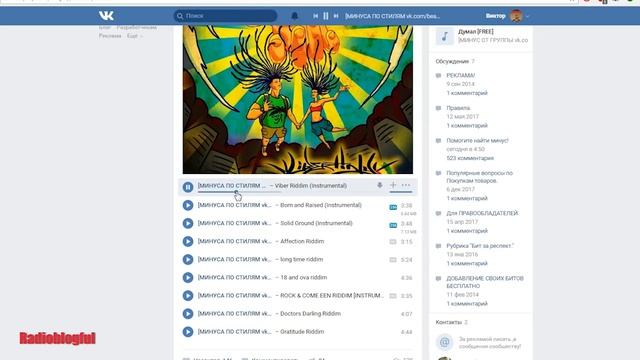Open the post's artwork image
This screenshot has height=360, width=640.
[x=298, y=100]
